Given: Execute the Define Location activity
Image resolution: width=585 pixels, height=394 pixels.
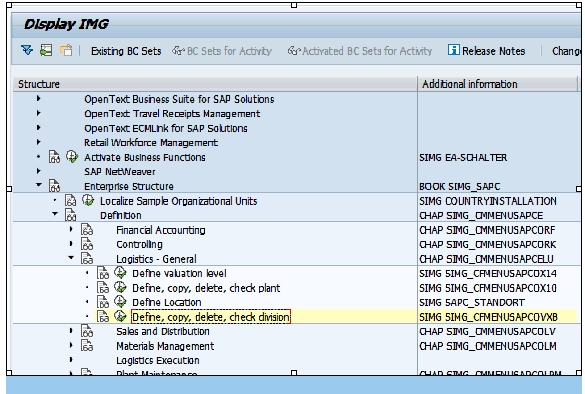Looking at the screenshot, I should tap(120, 302).
